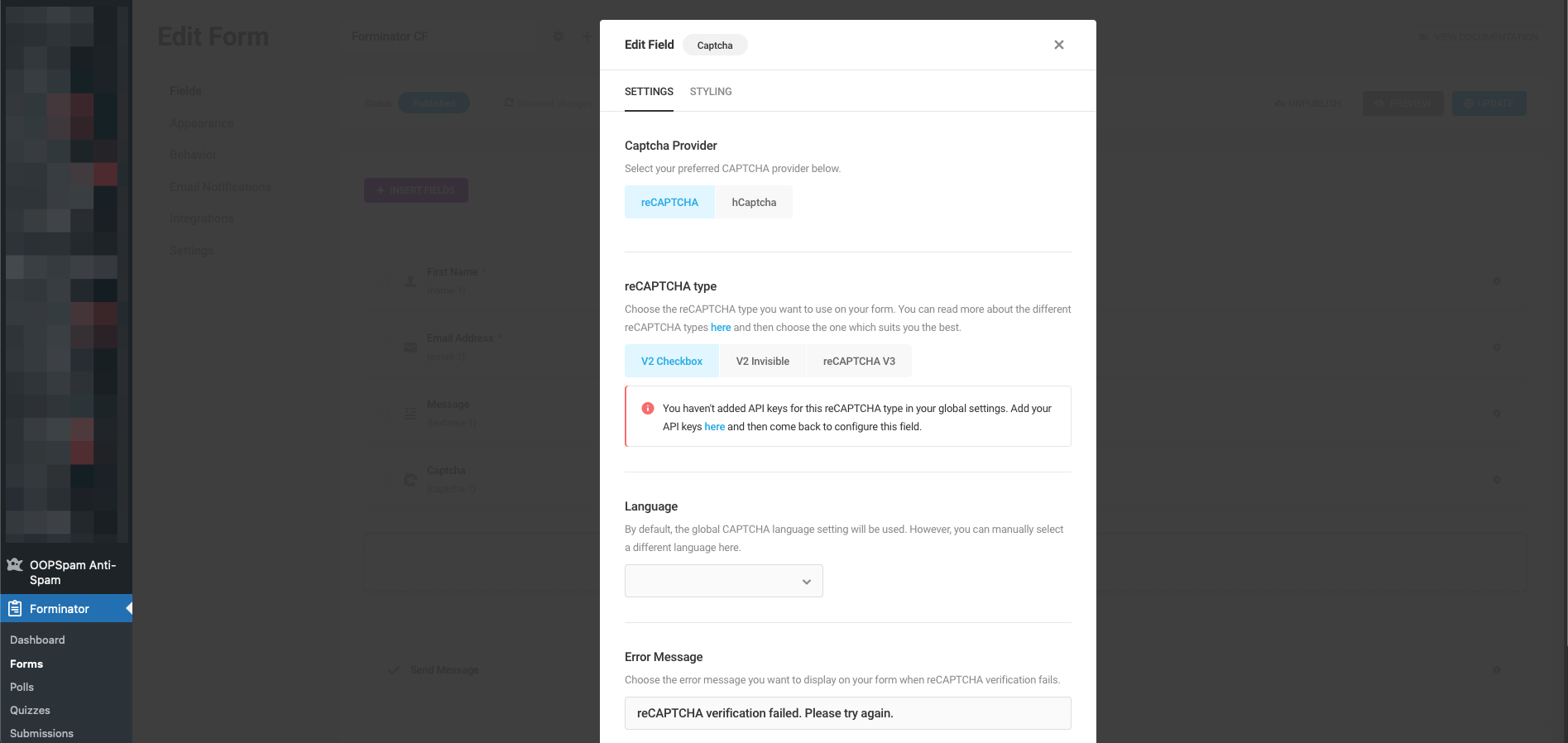Viewport: 1568px width, 743px height.
Task: Click the Send Message submit button row
Action: pyautogui.click(x=945, y=670)
